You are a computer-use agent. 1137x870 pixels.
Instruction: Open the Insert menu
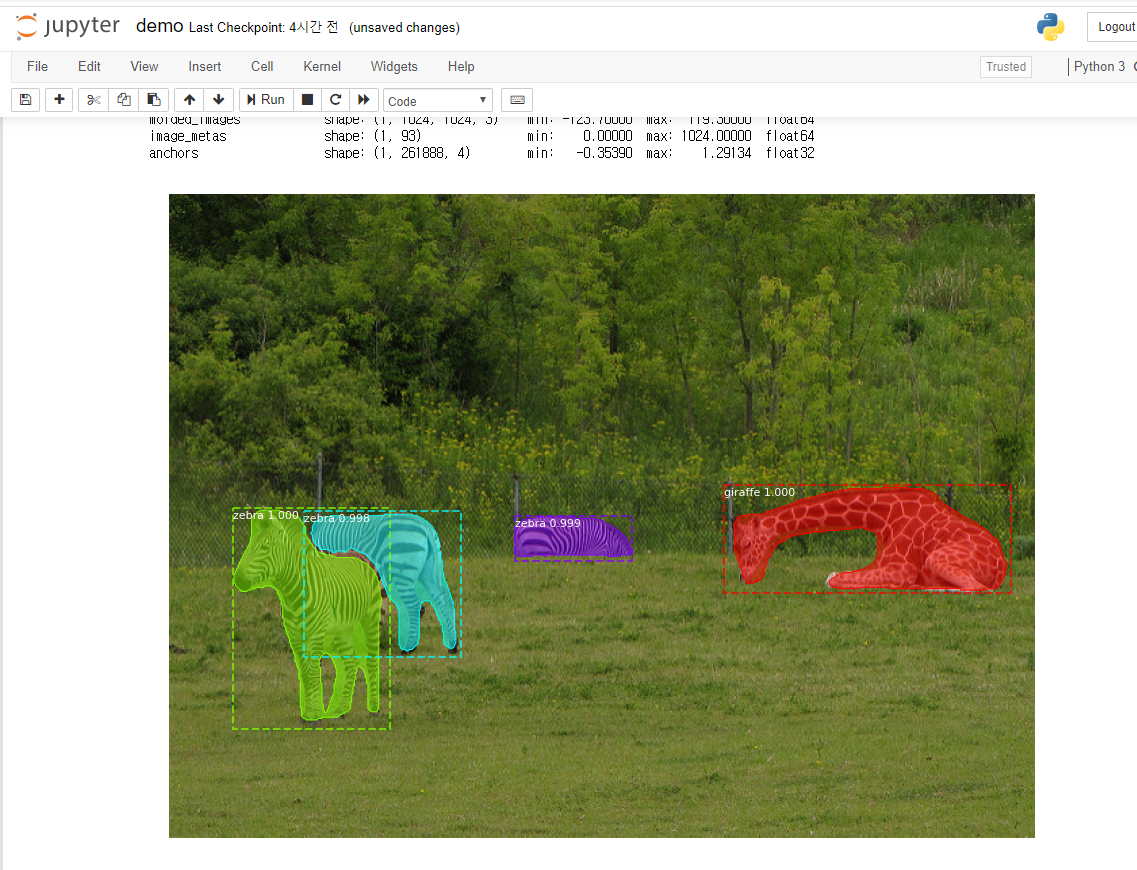pos(204,67)
